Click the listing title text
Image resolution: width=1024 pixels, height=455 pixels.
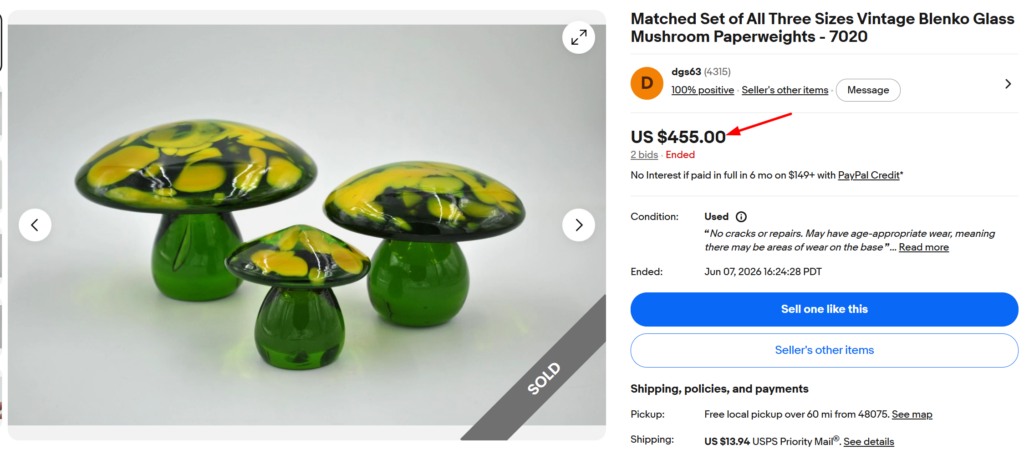[x=822, y=28]
